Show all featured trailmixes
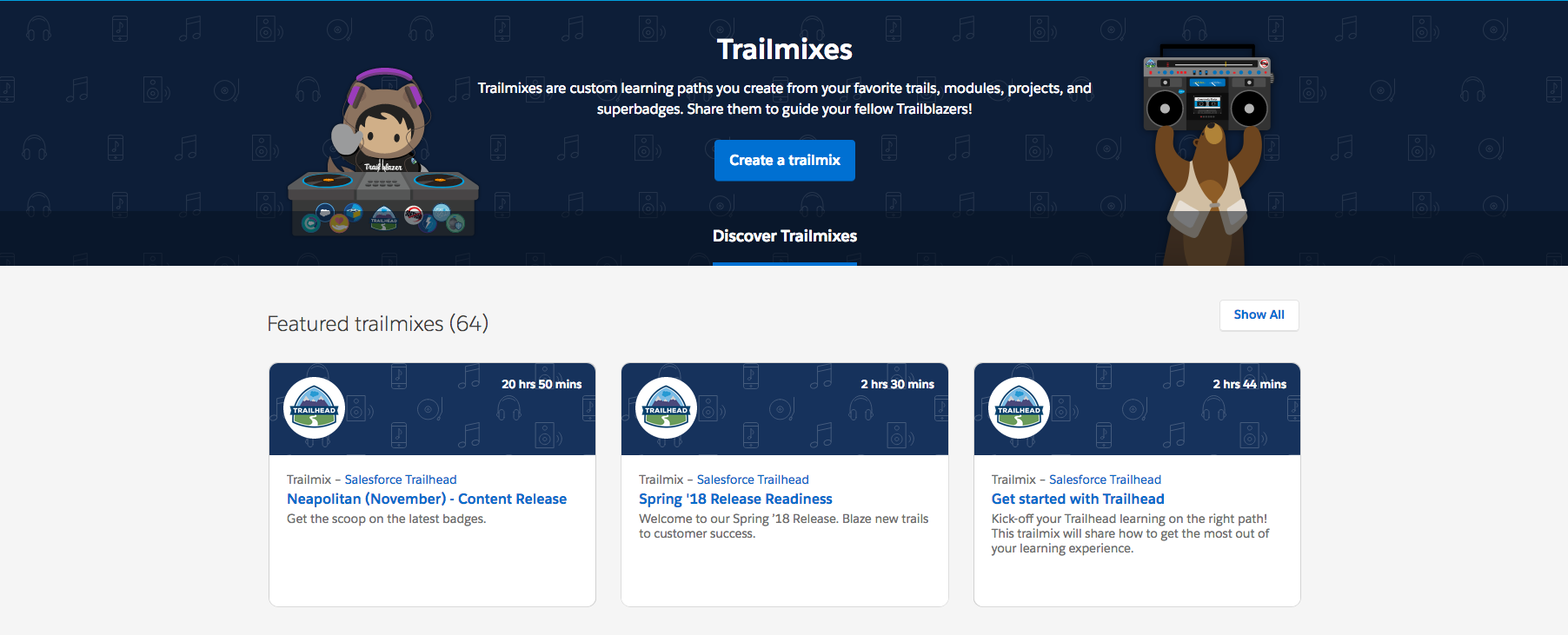Image resolution: width=1568 pixels, height=635 pixels. tap(1259, 315)
